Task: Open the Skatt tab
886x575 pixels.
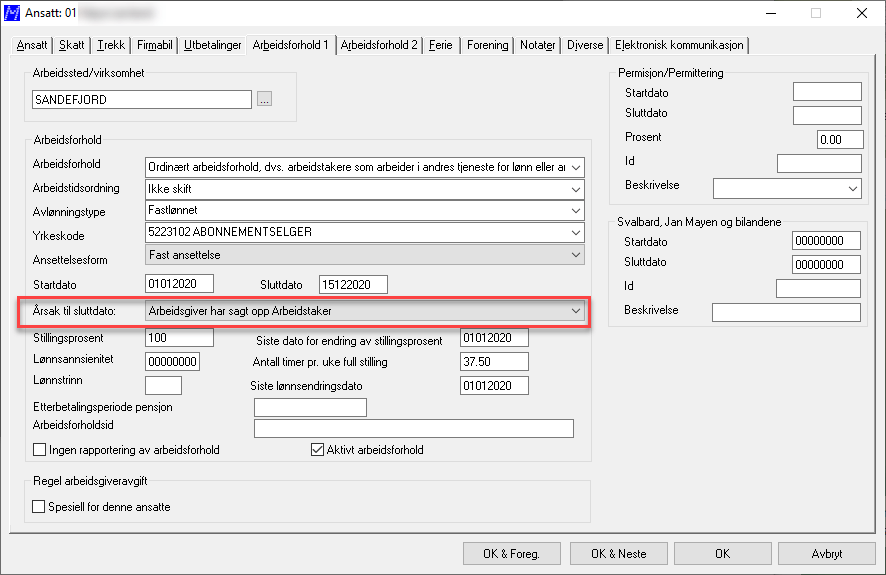Action: pyautogui.click(x=72, y=45)
